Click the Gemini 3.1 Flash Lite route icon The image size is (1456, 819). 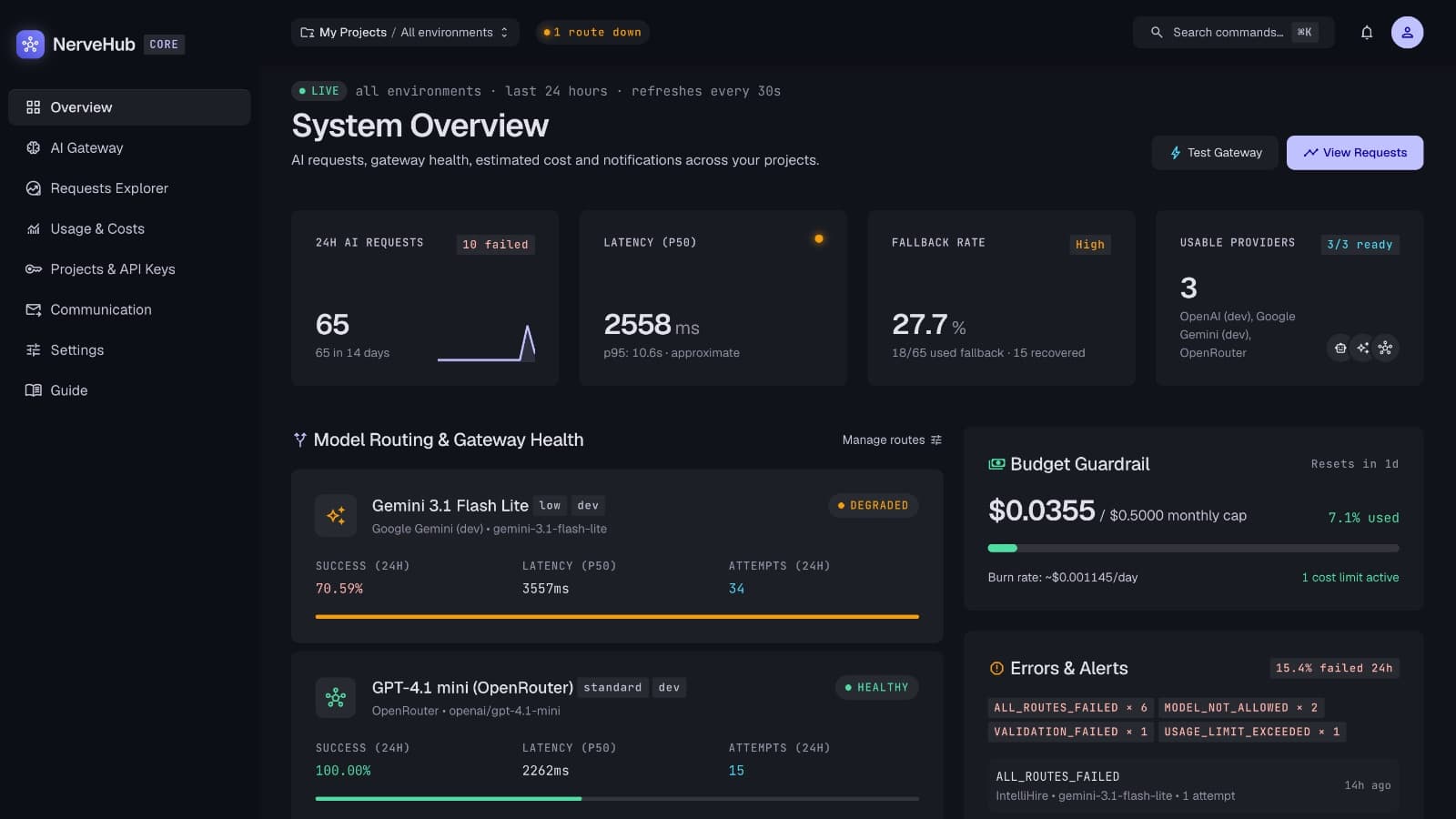(x=336, y=515)
